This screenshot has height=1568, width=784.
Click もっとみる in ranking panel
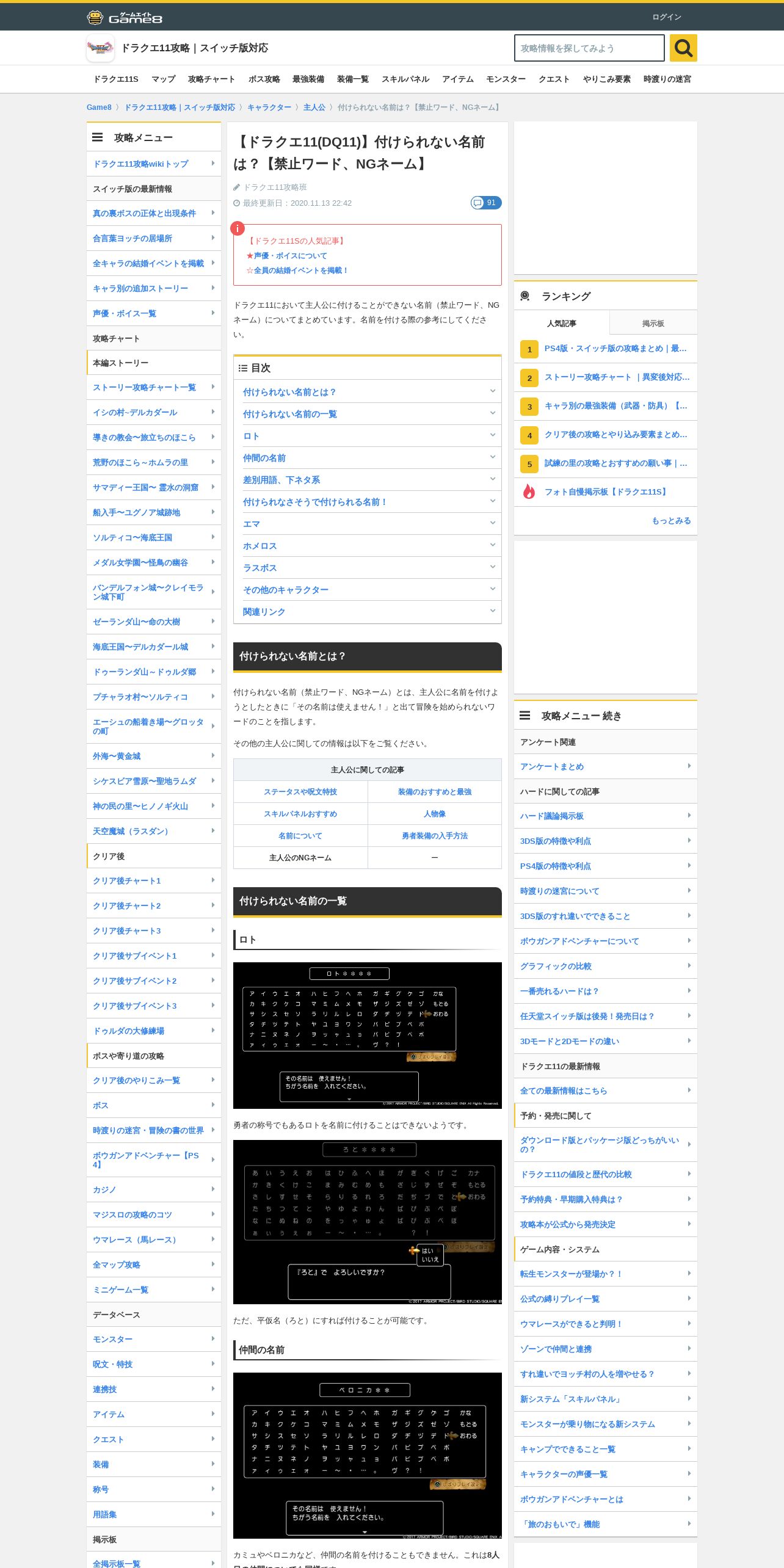pyautogui.click(x=671, y=521)
